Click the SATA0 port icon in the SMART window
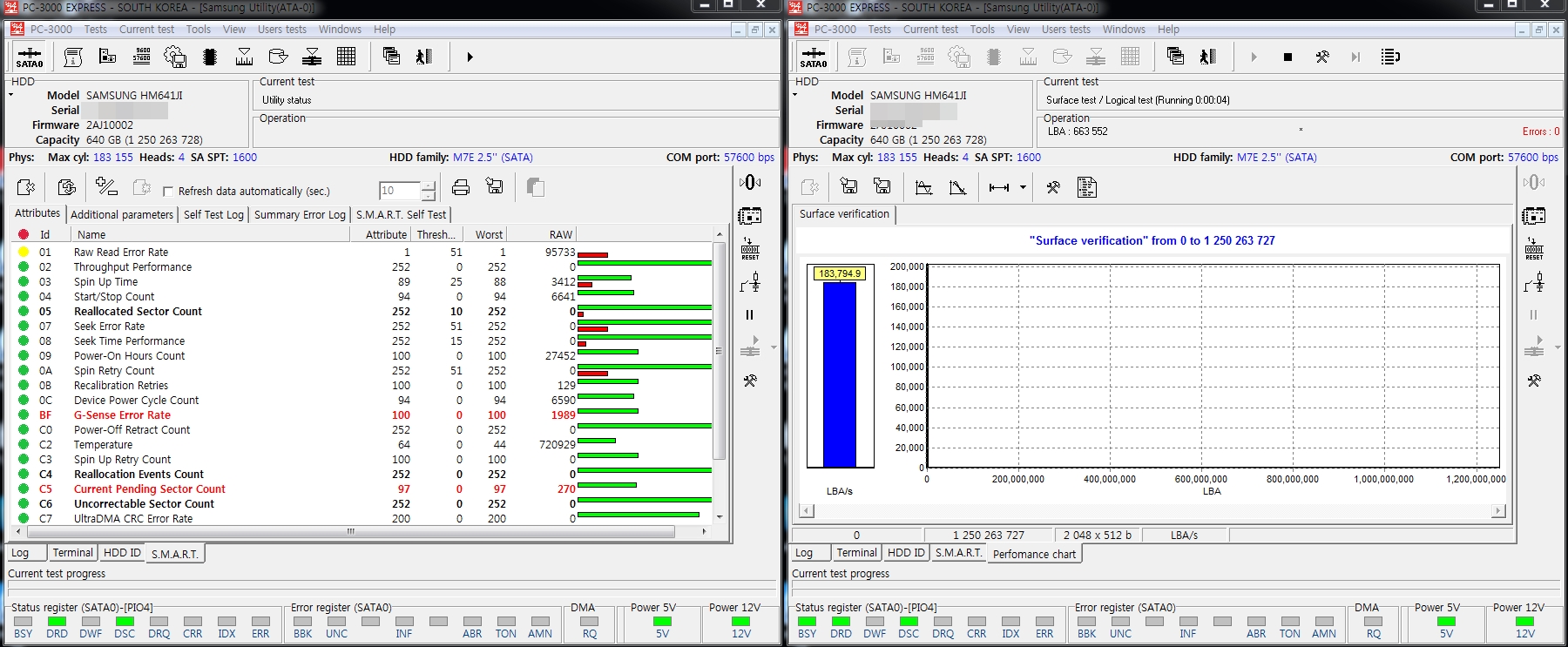1568x647 pixels. coord(30,57)
